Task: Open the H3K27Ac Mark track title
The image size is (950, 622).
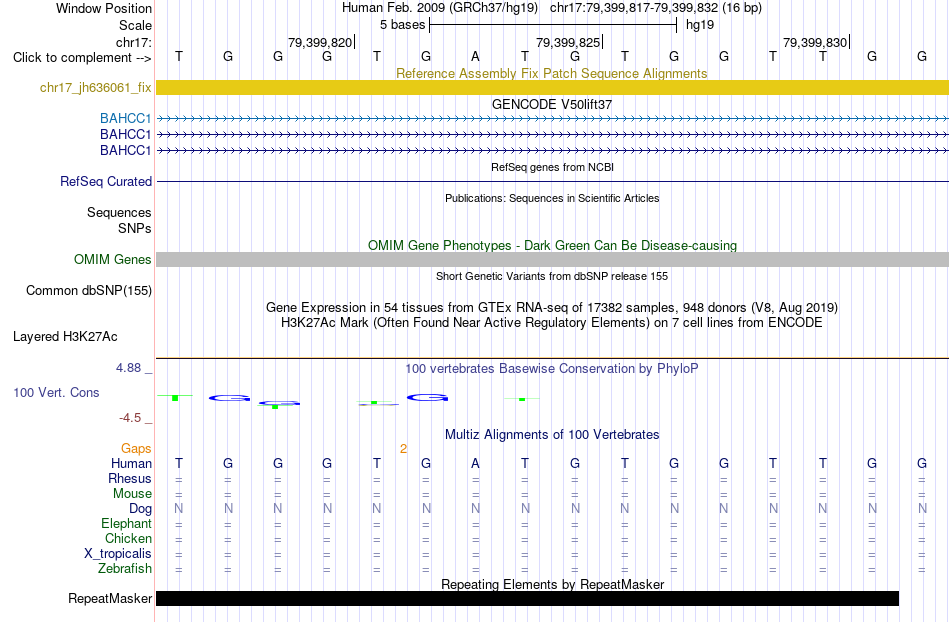Action: pos(551,322)
